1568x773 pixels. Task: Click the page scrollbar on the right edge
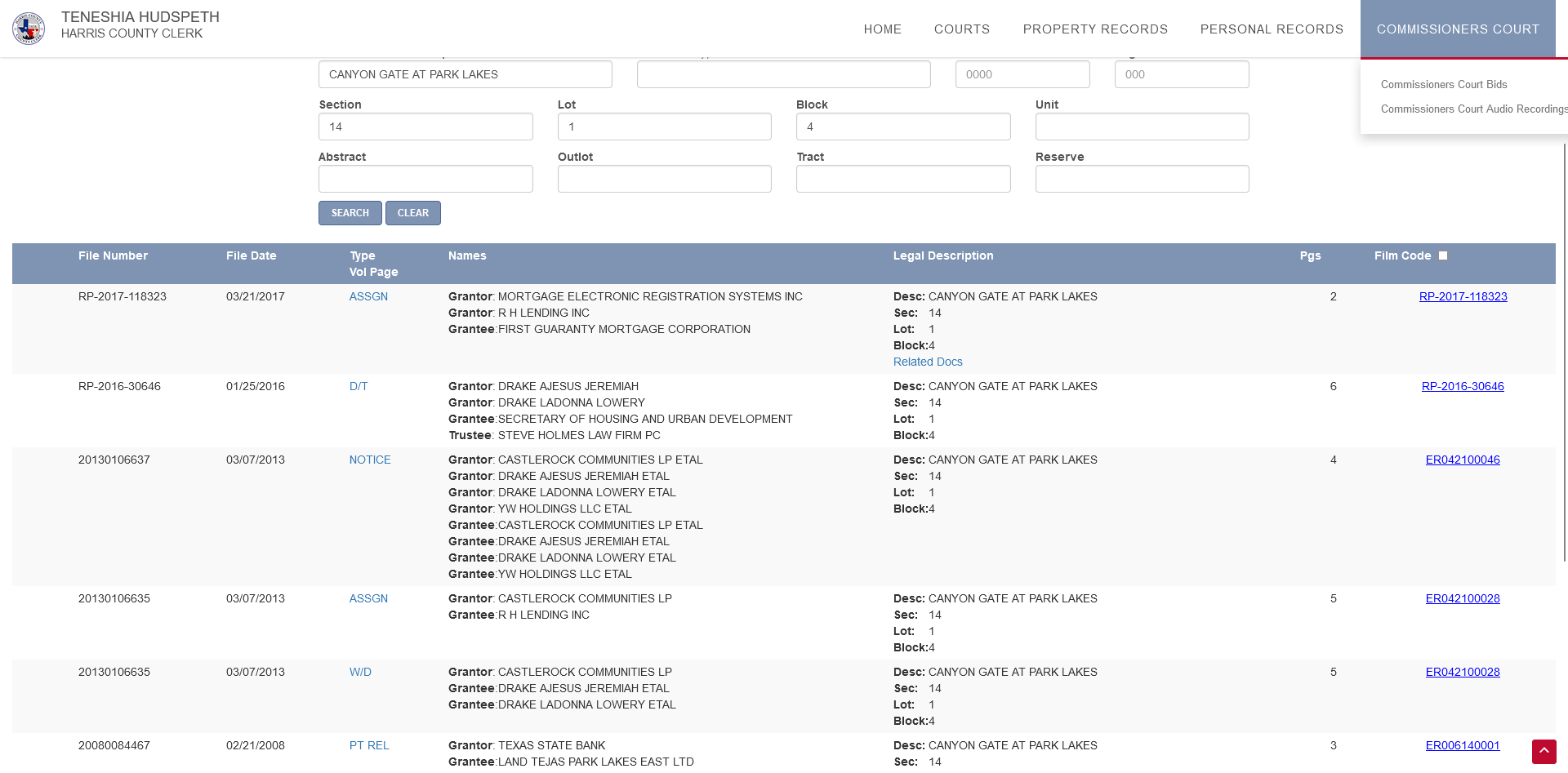click(x=1565, y=351)
